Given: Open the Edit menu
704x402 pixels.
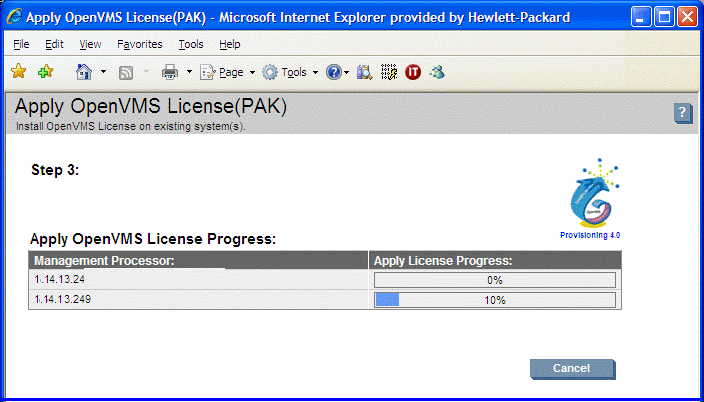Looking at the screenshot, I should (x=54, y=44).
